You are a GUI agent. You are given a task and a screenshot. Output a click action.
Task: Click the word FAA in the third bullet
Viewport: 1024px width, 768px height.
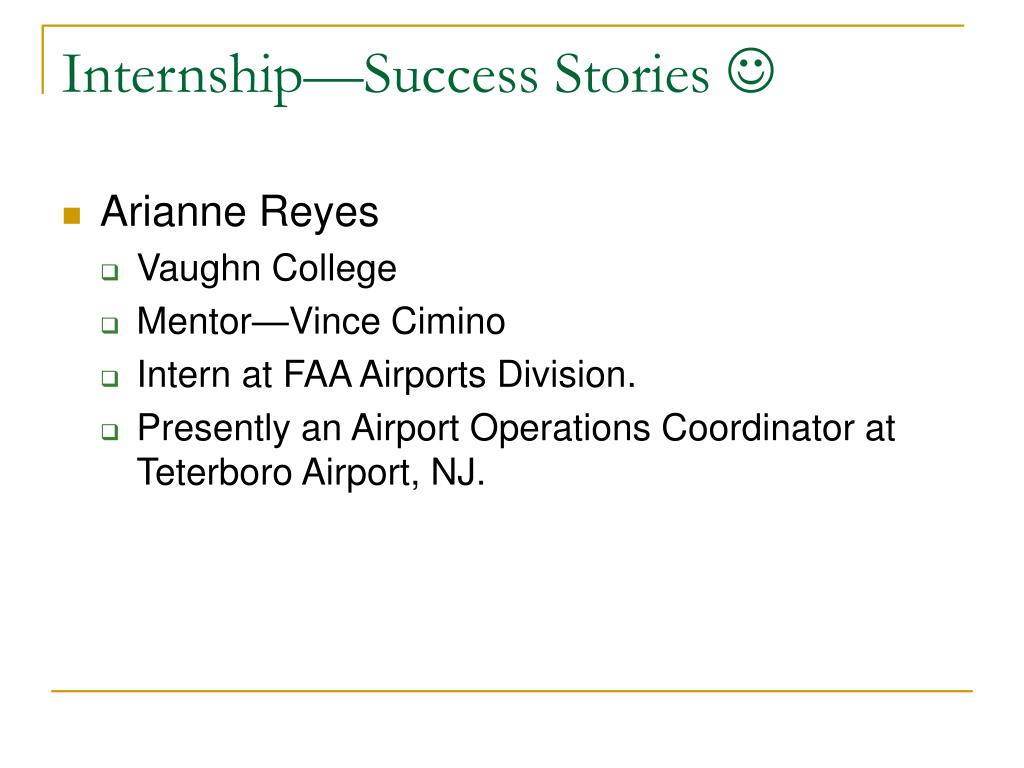point(317,375)
